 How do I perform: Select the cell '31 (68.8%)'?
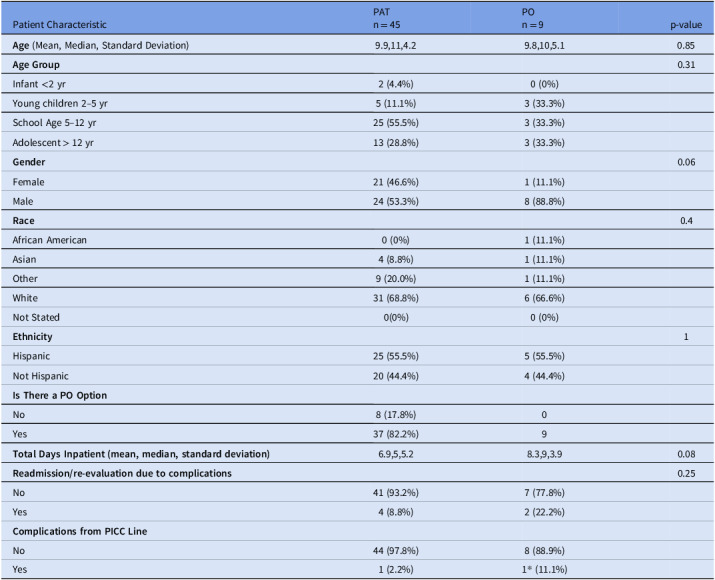click(395, 298)
